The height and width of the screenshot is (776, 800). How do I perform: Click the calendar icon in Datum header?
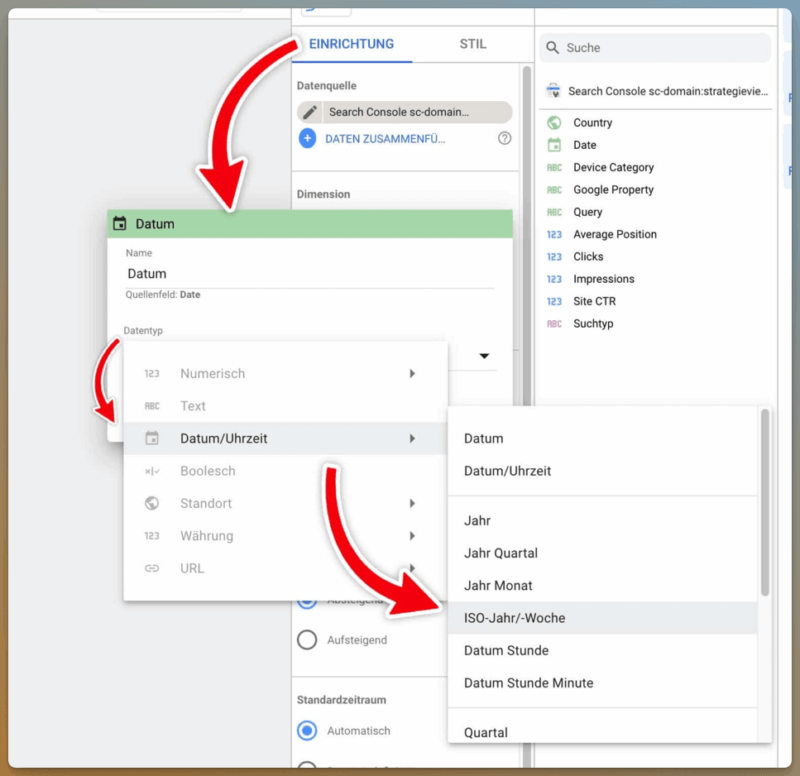pyautogui.click(x=121, y=224)
